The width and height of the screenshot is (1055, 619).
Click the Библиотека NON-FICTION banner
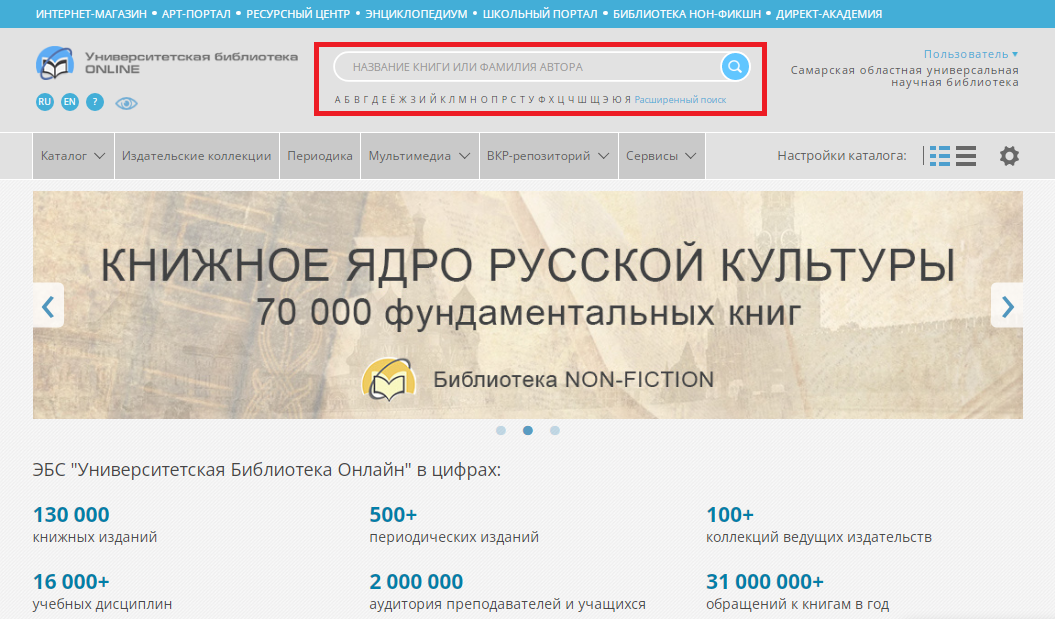[528, 305]
